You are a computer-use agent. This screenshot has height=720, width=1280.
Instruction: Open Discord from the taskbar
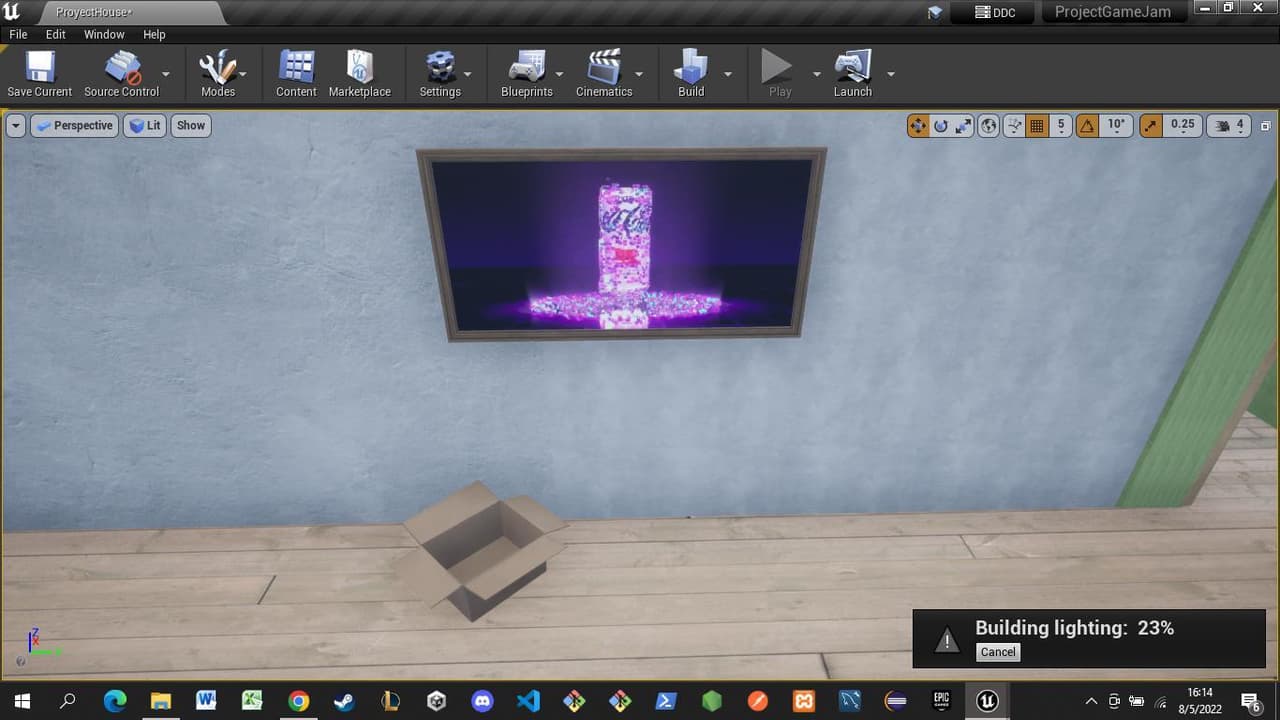coord(482,701)
